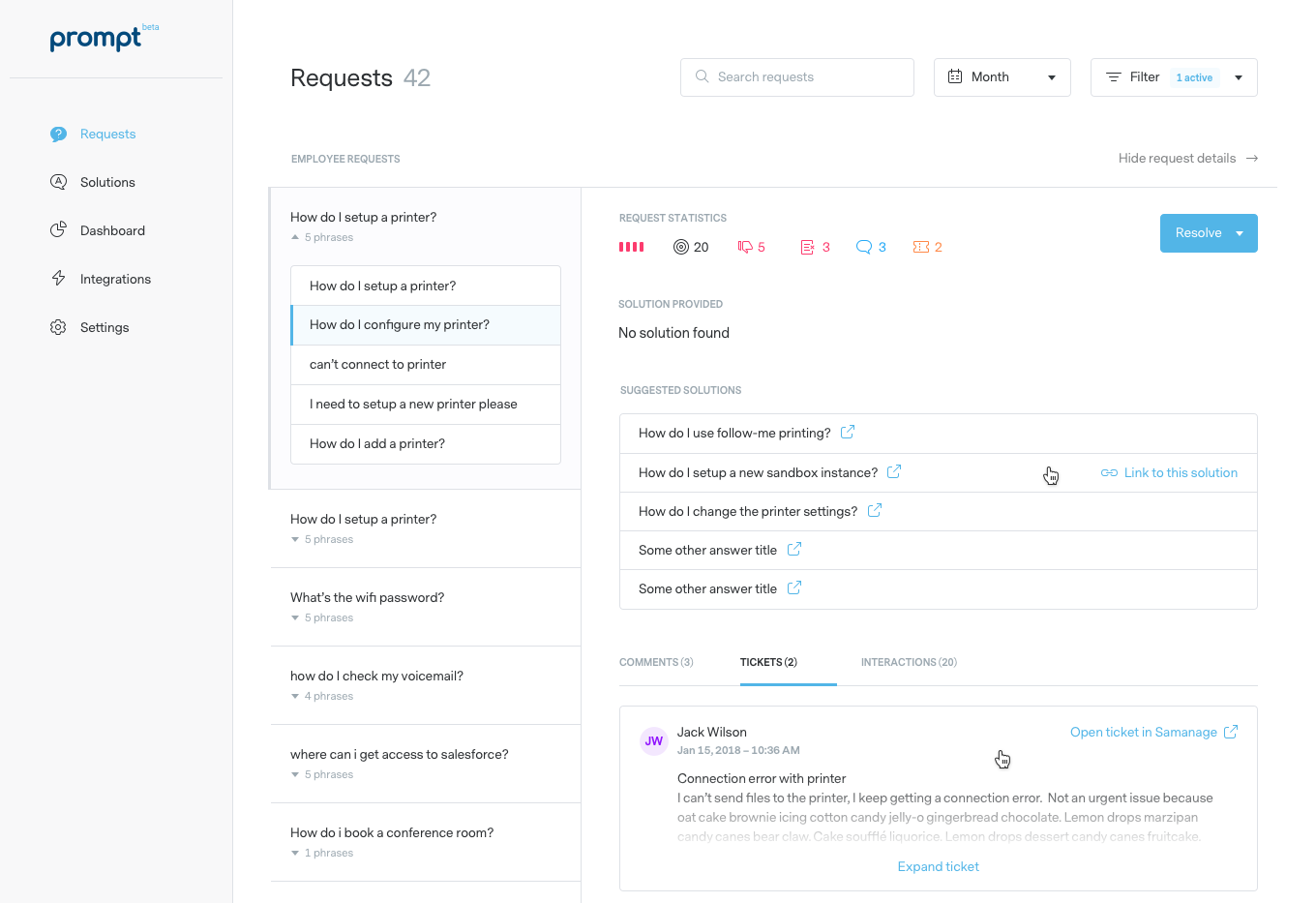
Task: Switch to the Interactions tab
Action: tap(908, 662)
